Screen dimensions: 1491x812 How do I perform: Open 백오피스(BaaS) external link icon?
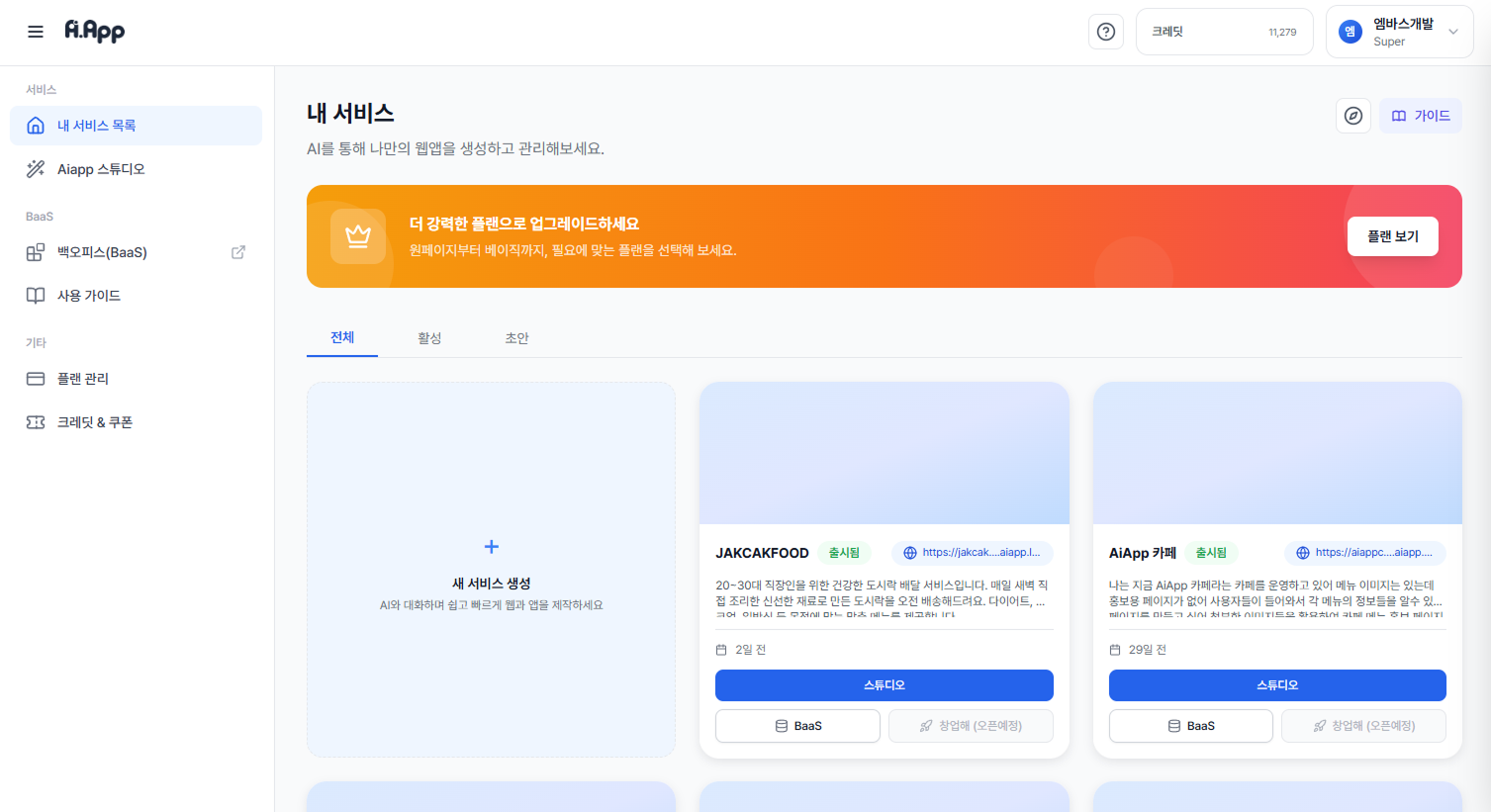237,252
